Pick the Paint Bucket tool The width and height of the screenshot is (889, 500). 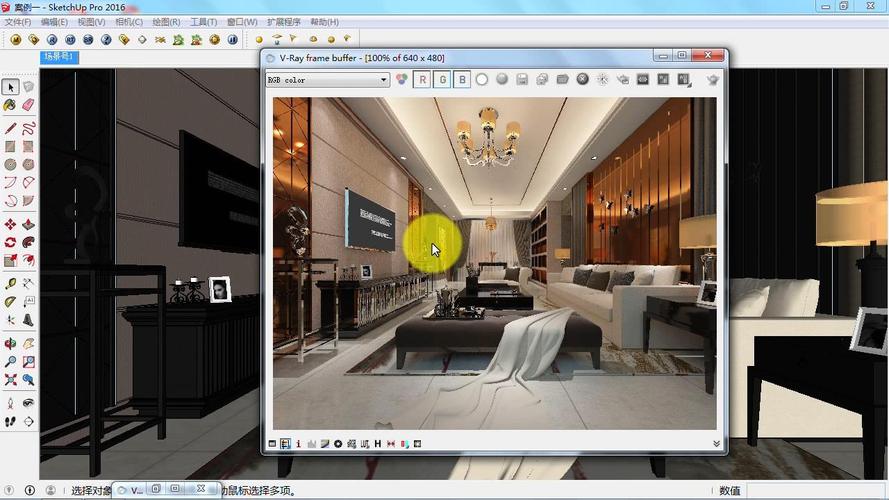click(x=10, y=105)
